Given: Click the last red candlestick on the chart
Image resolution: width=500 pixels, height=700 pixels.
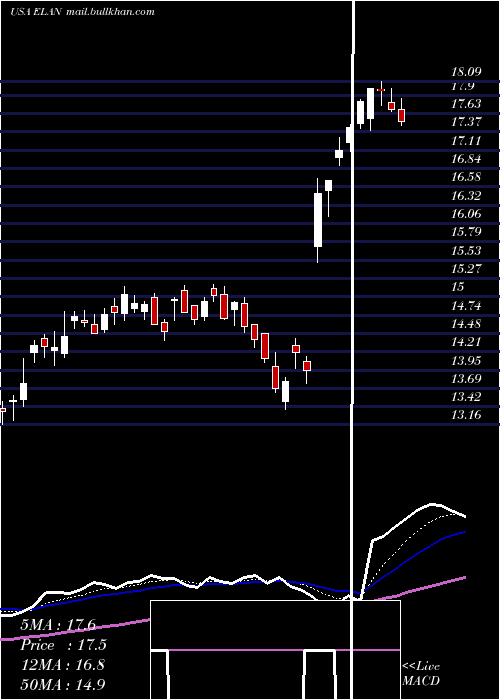Looking at the screenshot, I should click(401, 115).
